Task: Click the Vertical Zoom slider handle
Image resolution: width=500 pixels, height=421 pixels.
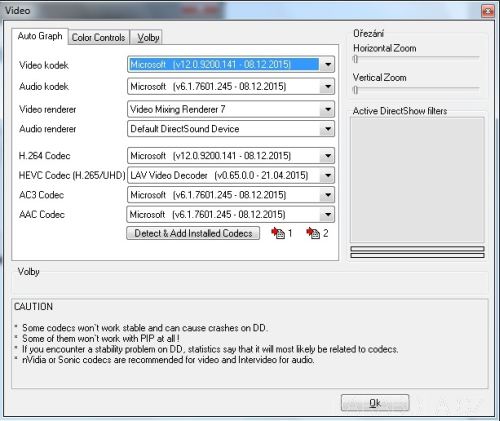Action: [355, 90]
